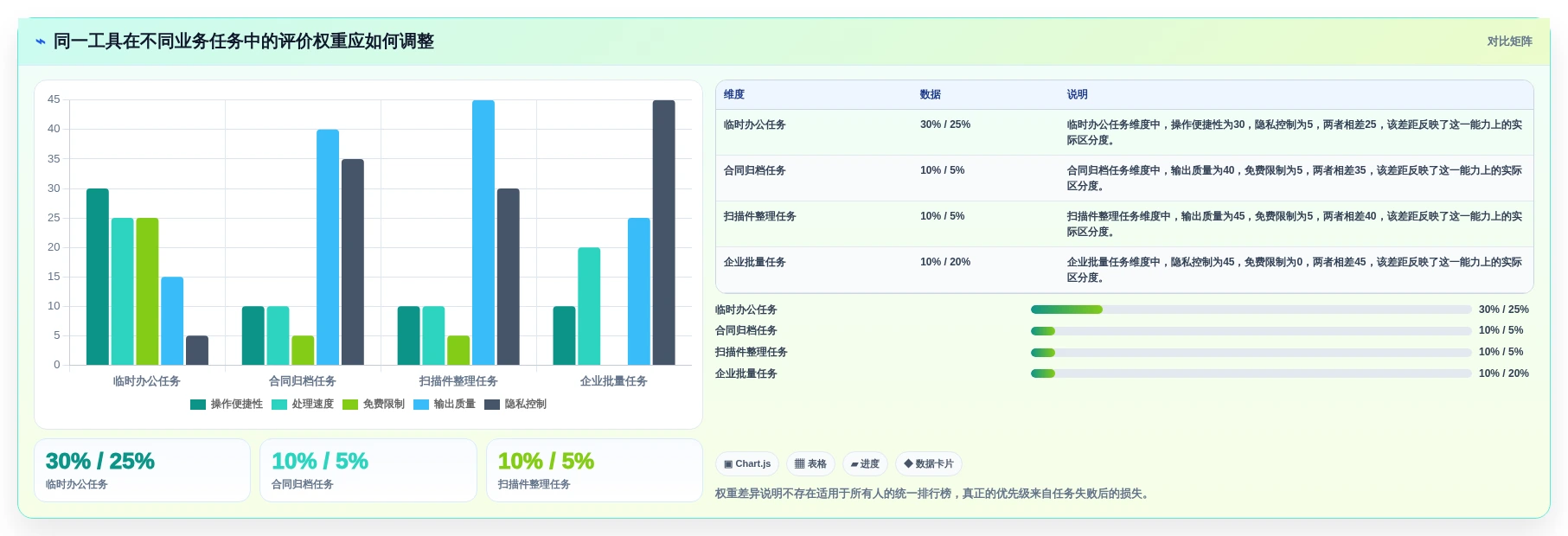
Task: Click the 扫描件整理任务 x-axis label
Action: point(458,381)
